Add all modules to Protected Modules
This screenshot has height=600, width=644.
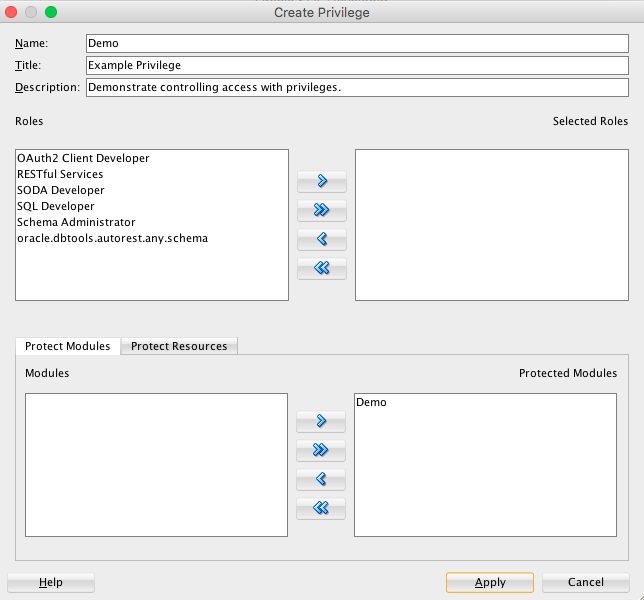[x=321, y=451]
